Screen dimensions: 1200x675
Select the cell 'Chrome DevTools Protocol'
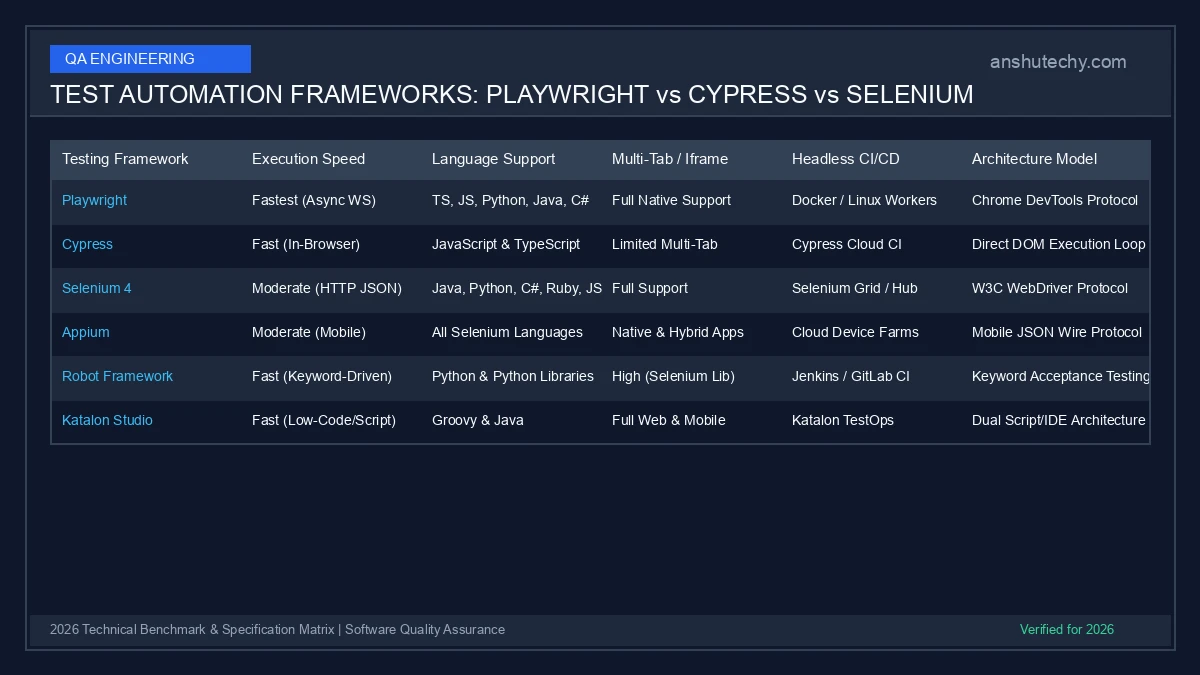tap(1055, 200)
